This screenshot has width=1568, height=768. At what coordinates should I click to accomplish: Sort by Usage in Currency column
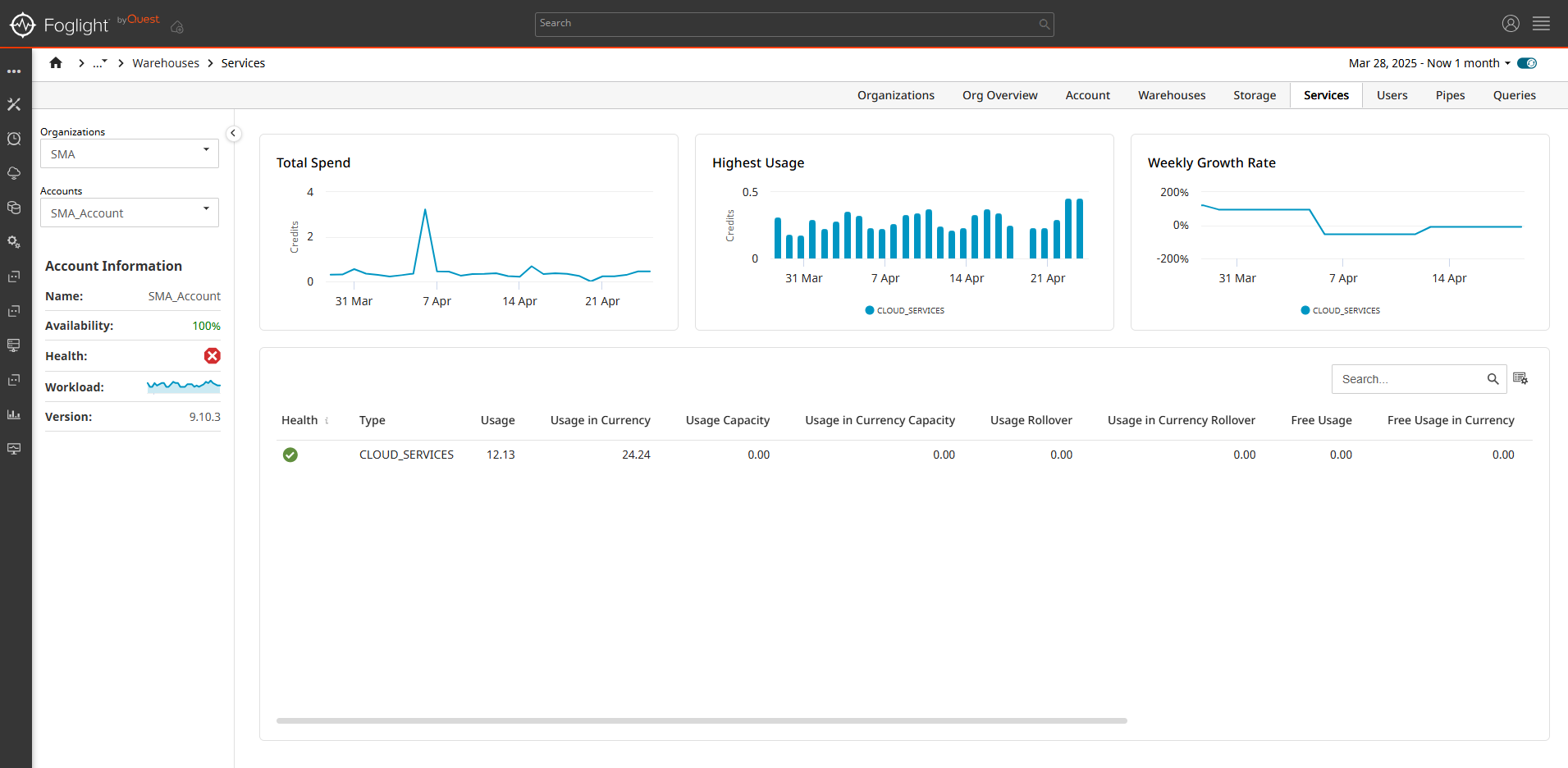coord(601,420)
